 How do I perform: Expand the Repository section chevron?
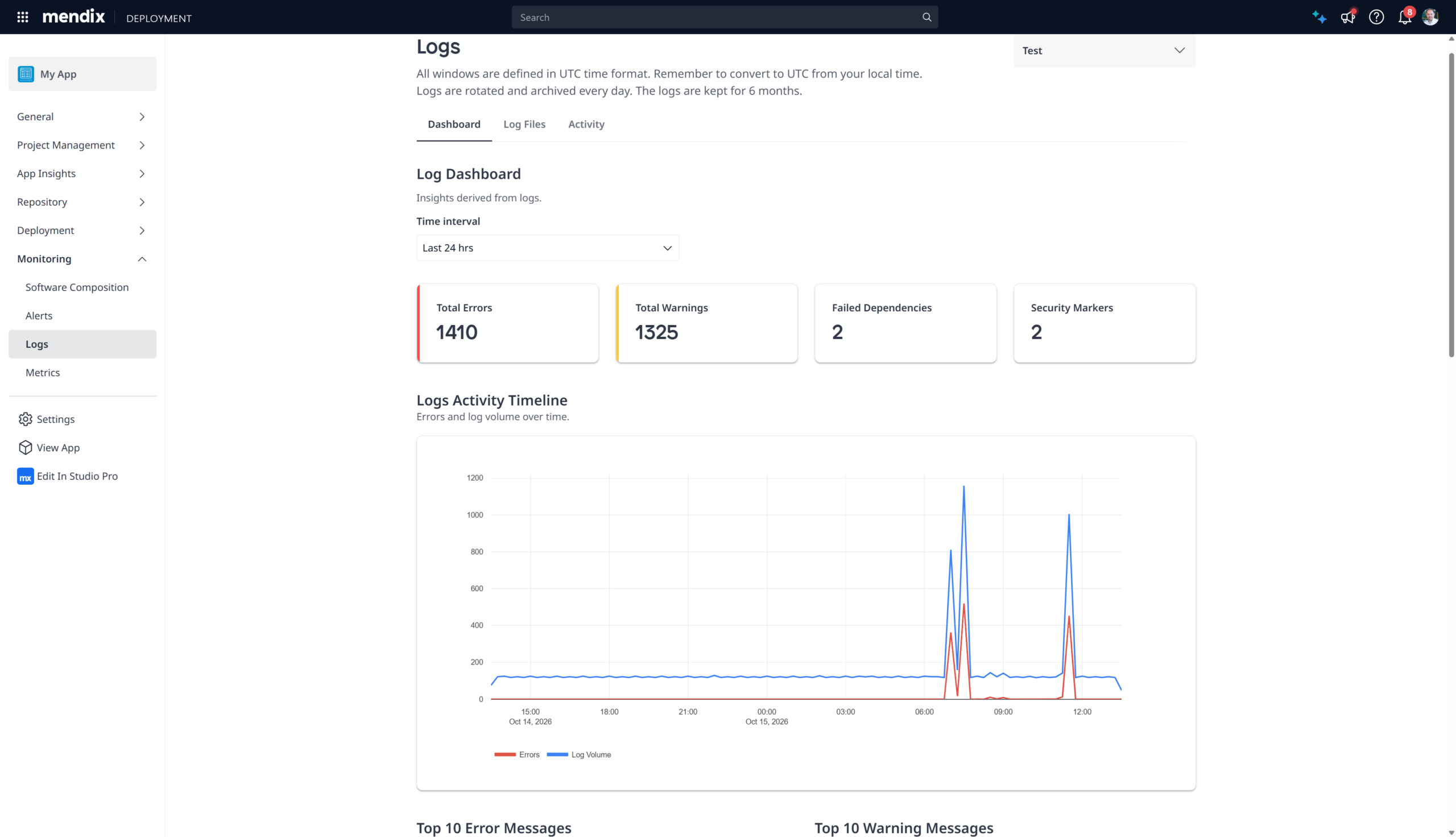142,202
